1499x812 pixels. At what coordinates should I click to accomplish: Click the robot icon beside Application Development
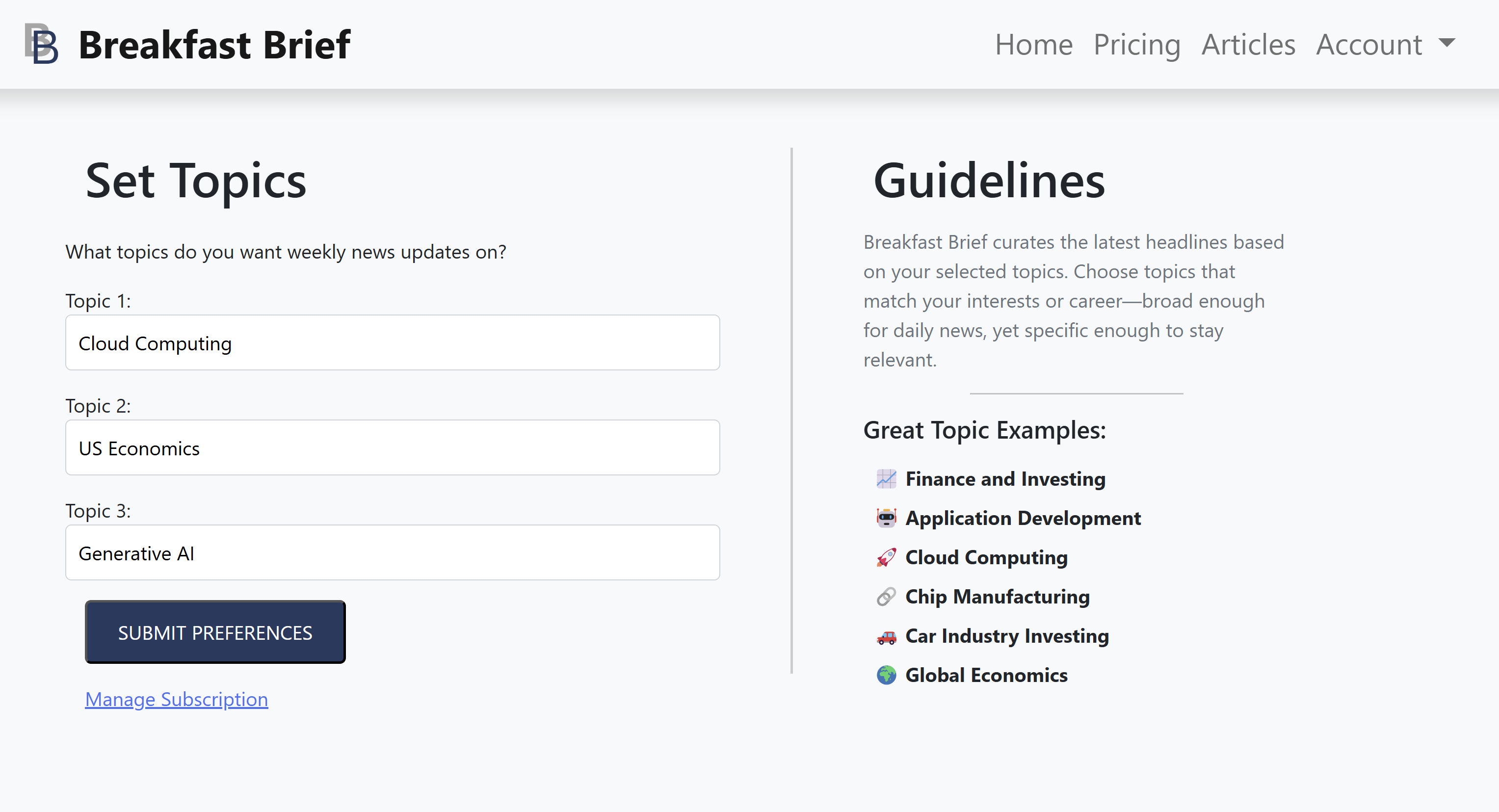(x=886, y=518)
